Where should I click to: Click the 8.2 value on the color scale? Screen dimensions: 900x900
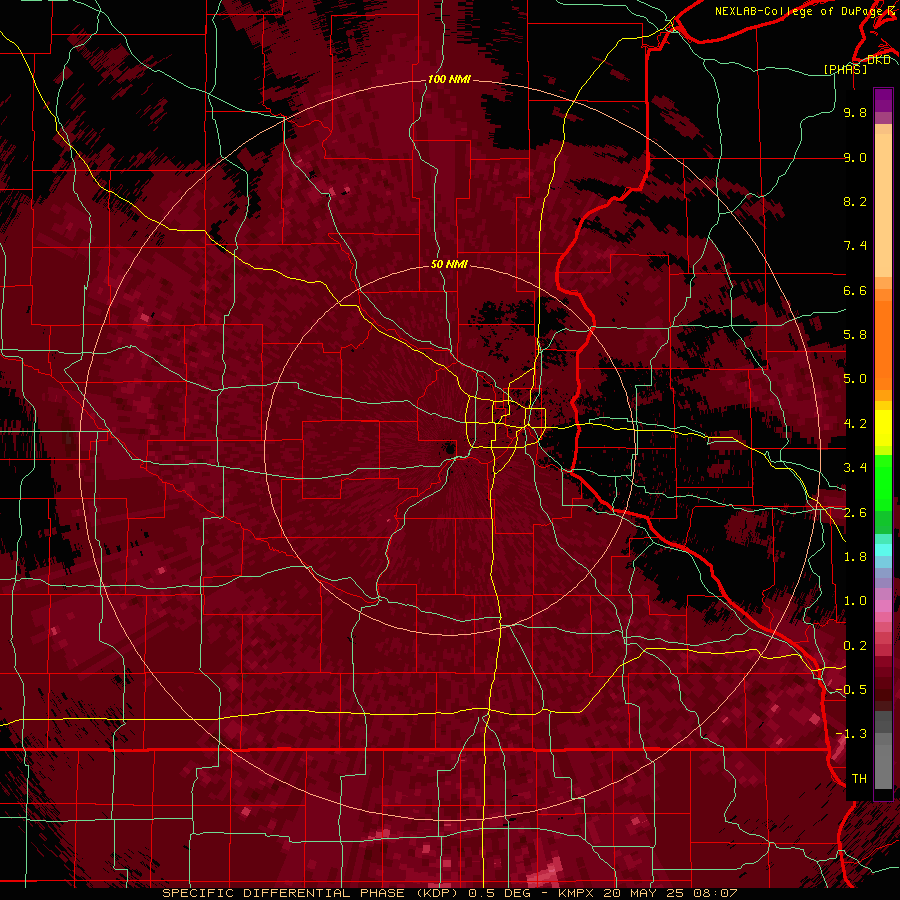tap(855, 201)
